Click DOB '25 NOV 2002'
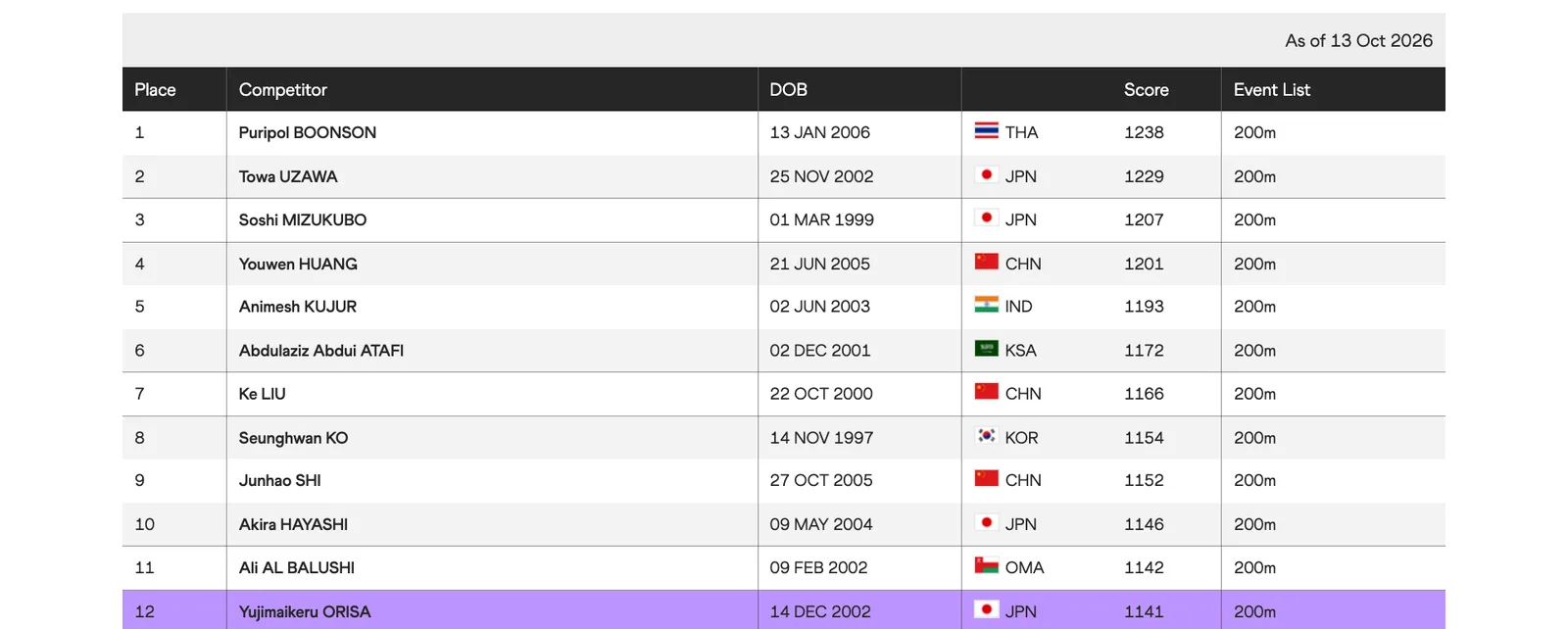The height and width of the screenshot is (629, 1568). [822, 176]
